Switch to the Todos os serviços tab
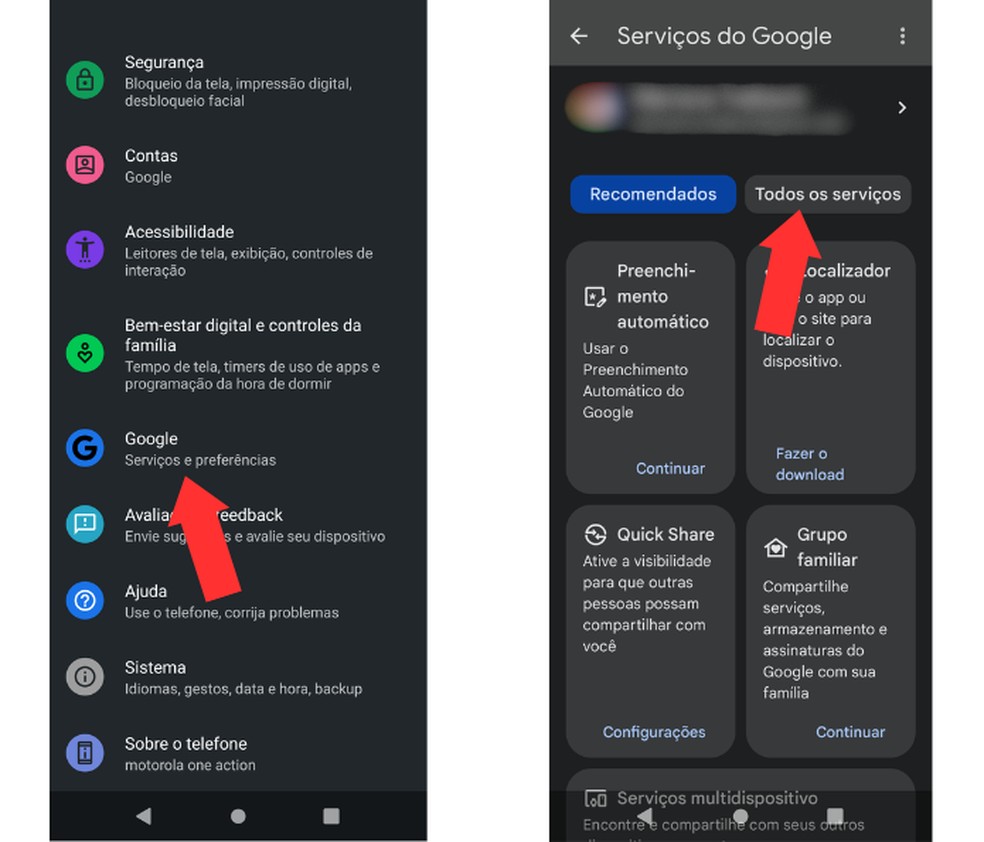984x842 pixels. [x=828, y=194]
